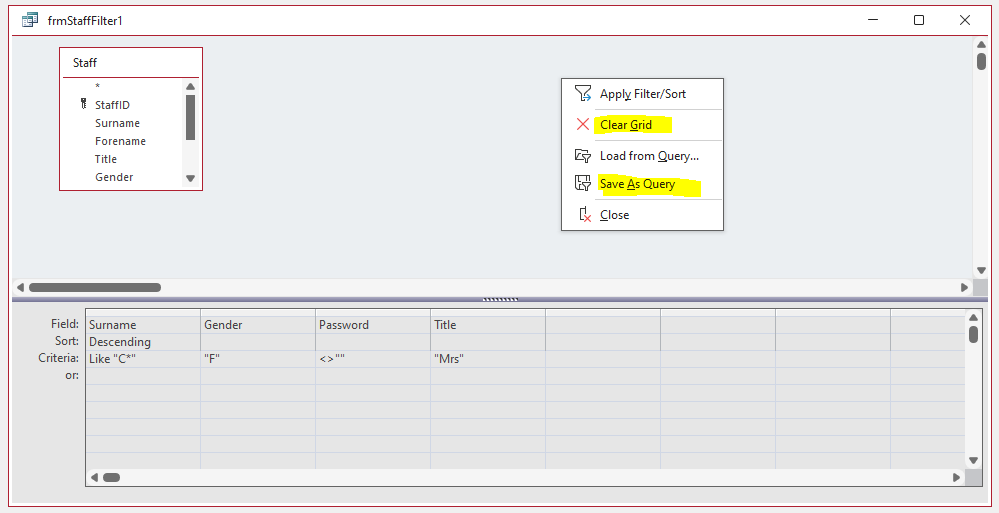Choose Apply Filter/Sort from context menu
999x513 pixels.
coord(642,94)
